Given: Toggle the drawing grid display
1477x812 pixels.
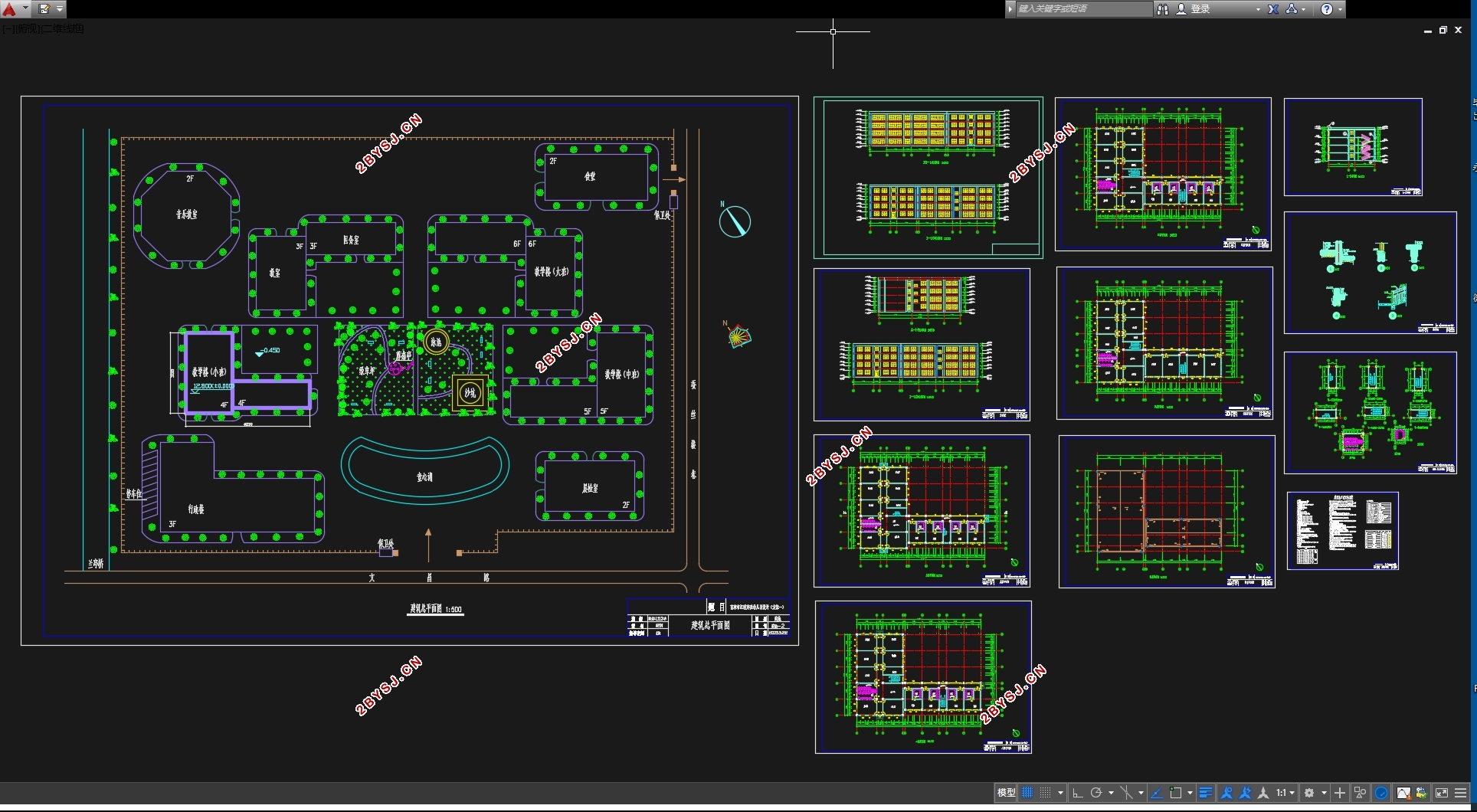Looking at the screenshot, I should point(1027,793).
